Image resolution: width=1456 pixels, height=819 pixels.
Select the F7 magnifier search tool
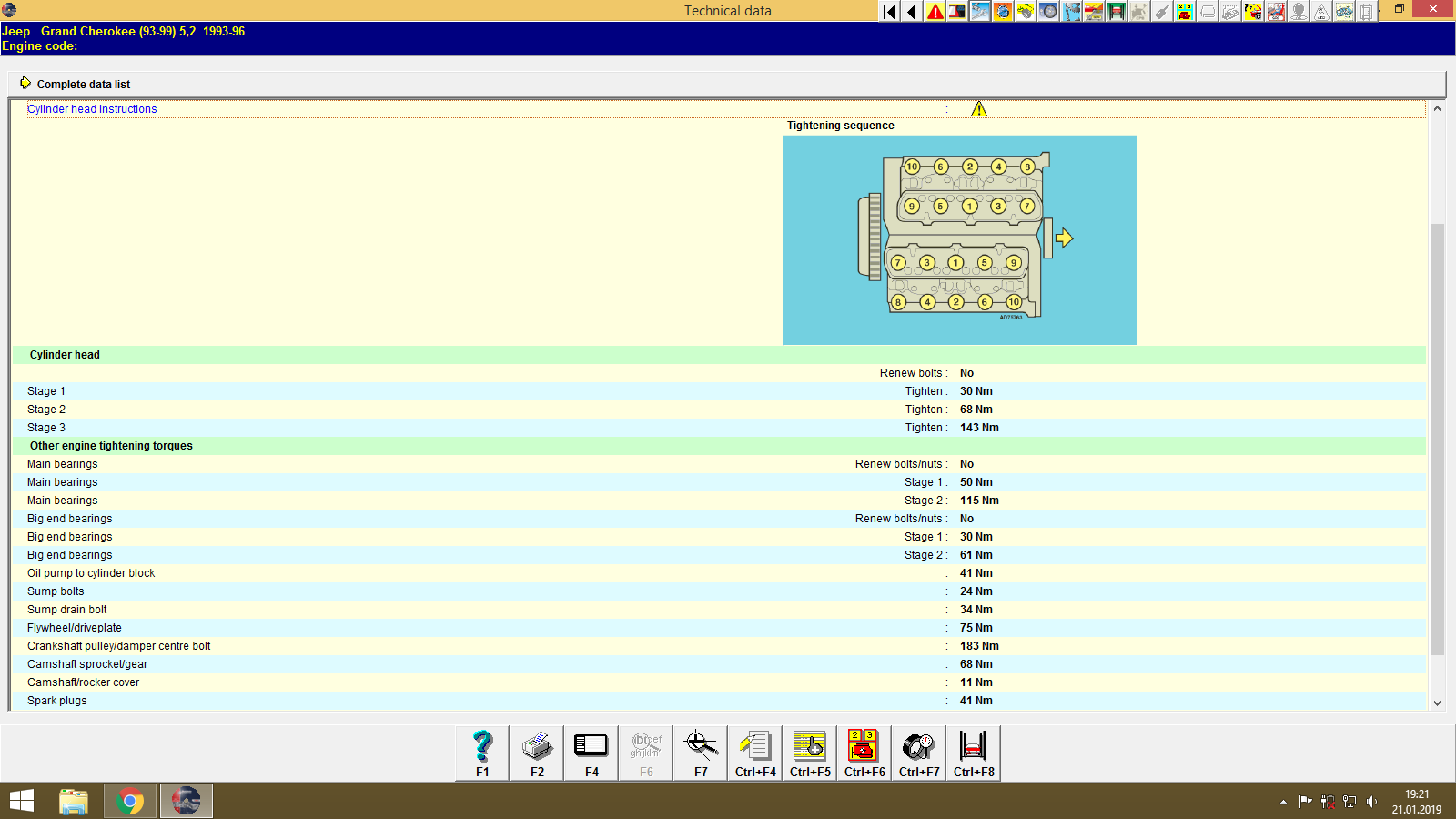click(700, 753)
